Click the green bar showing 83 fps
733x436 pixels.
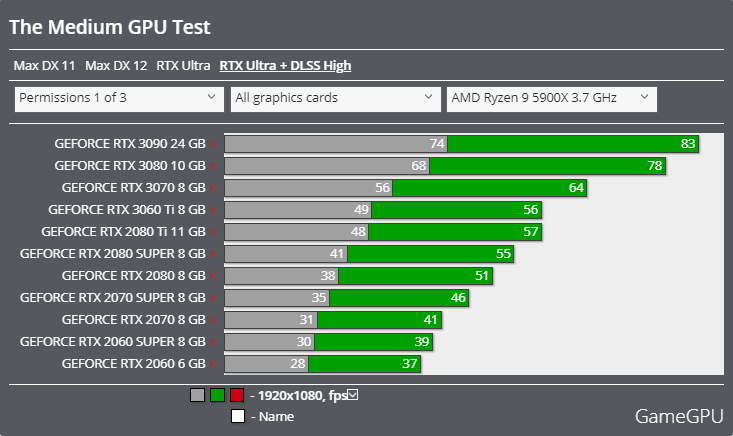(573, 143)
